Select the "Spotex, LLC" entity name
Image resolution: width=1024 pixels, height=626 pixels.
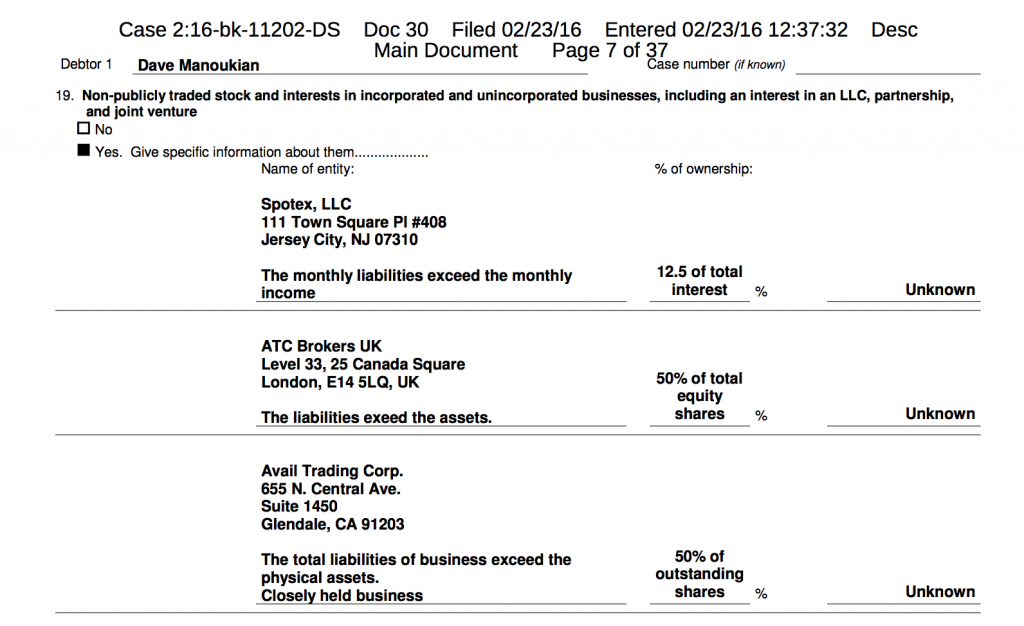306,204
